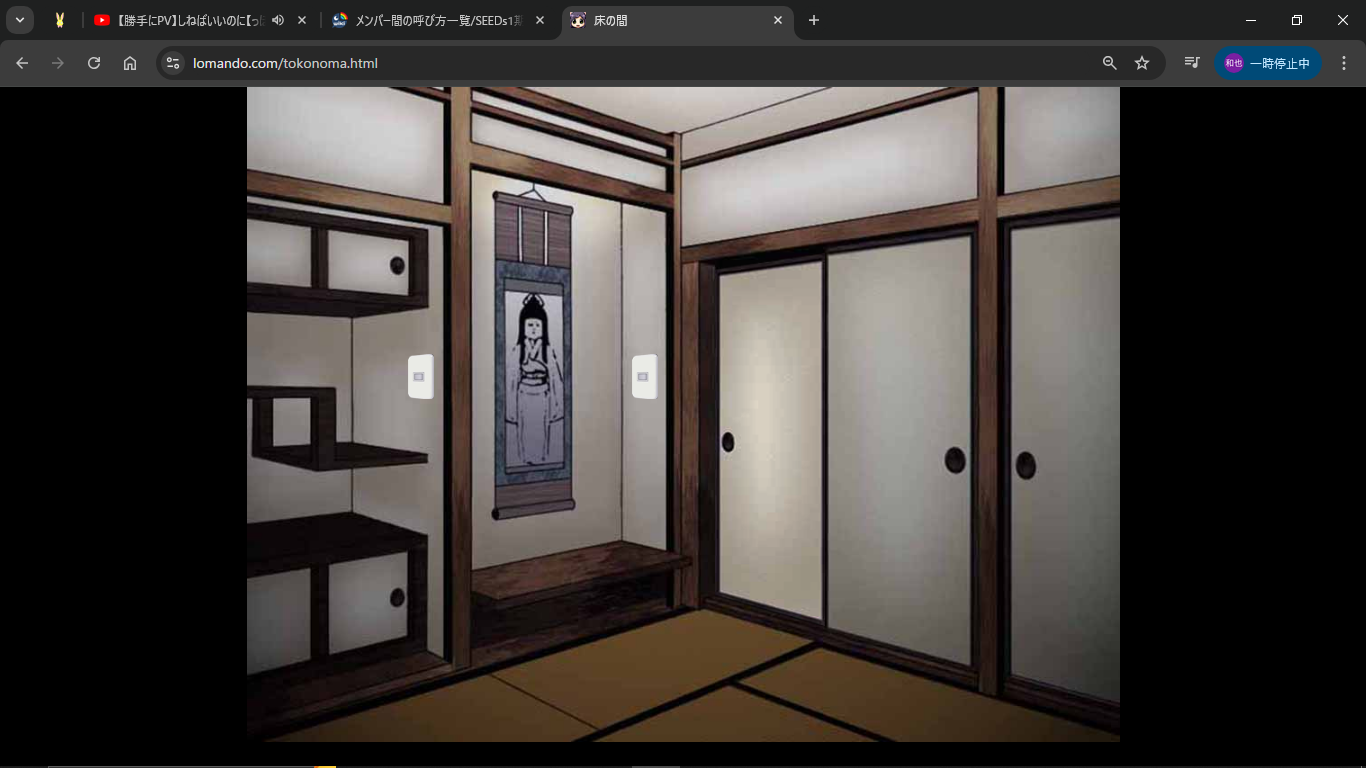The height and width of the screenshot is (768, 1366).
Task: Open a new tab with plus button
Action: [814, 20]
